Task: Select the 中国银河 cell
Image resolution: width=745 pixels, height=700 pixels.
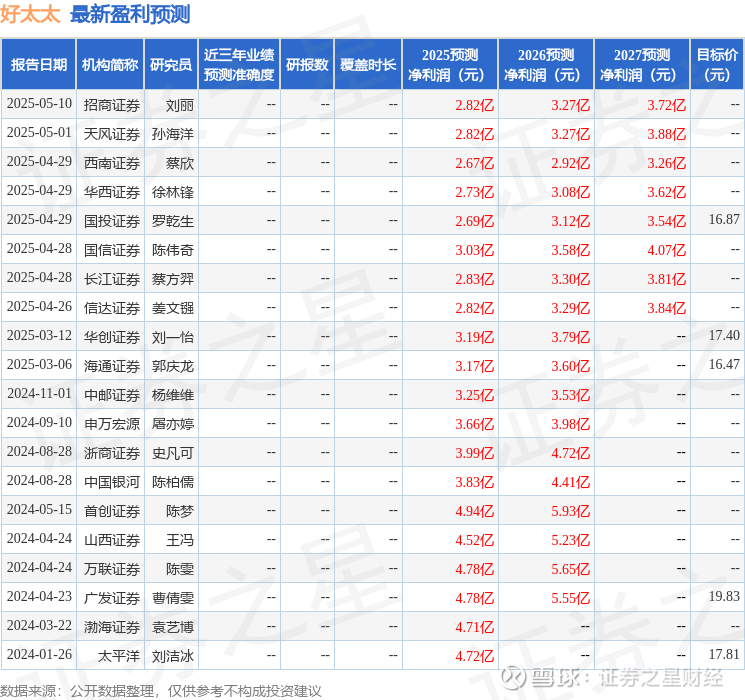Action: point(112,482)
